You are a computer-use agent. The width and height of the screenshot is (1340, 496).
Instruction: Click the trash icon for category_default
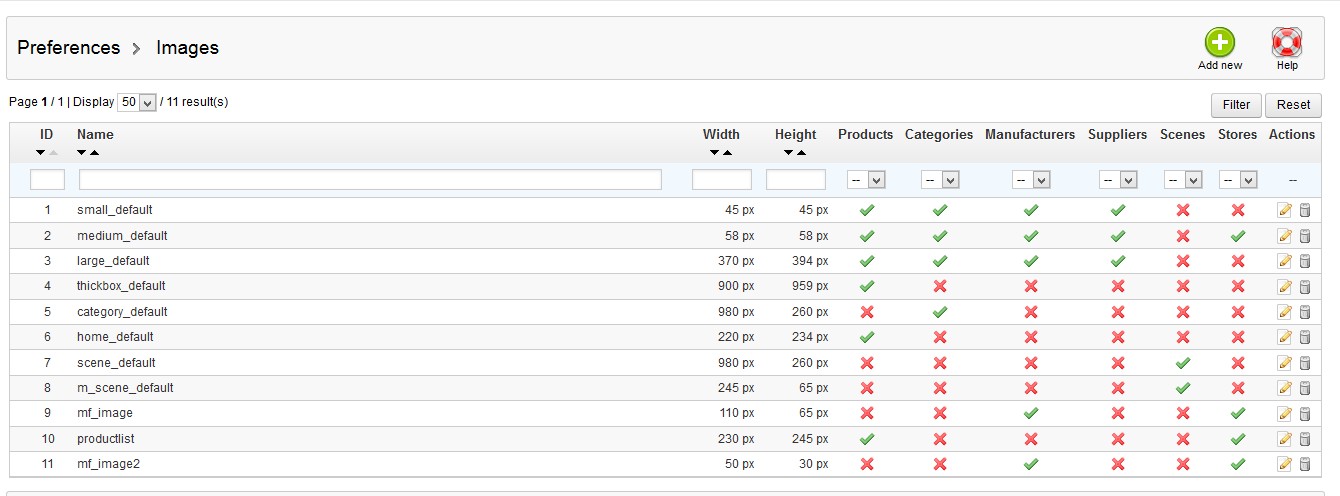point(1305,312)
